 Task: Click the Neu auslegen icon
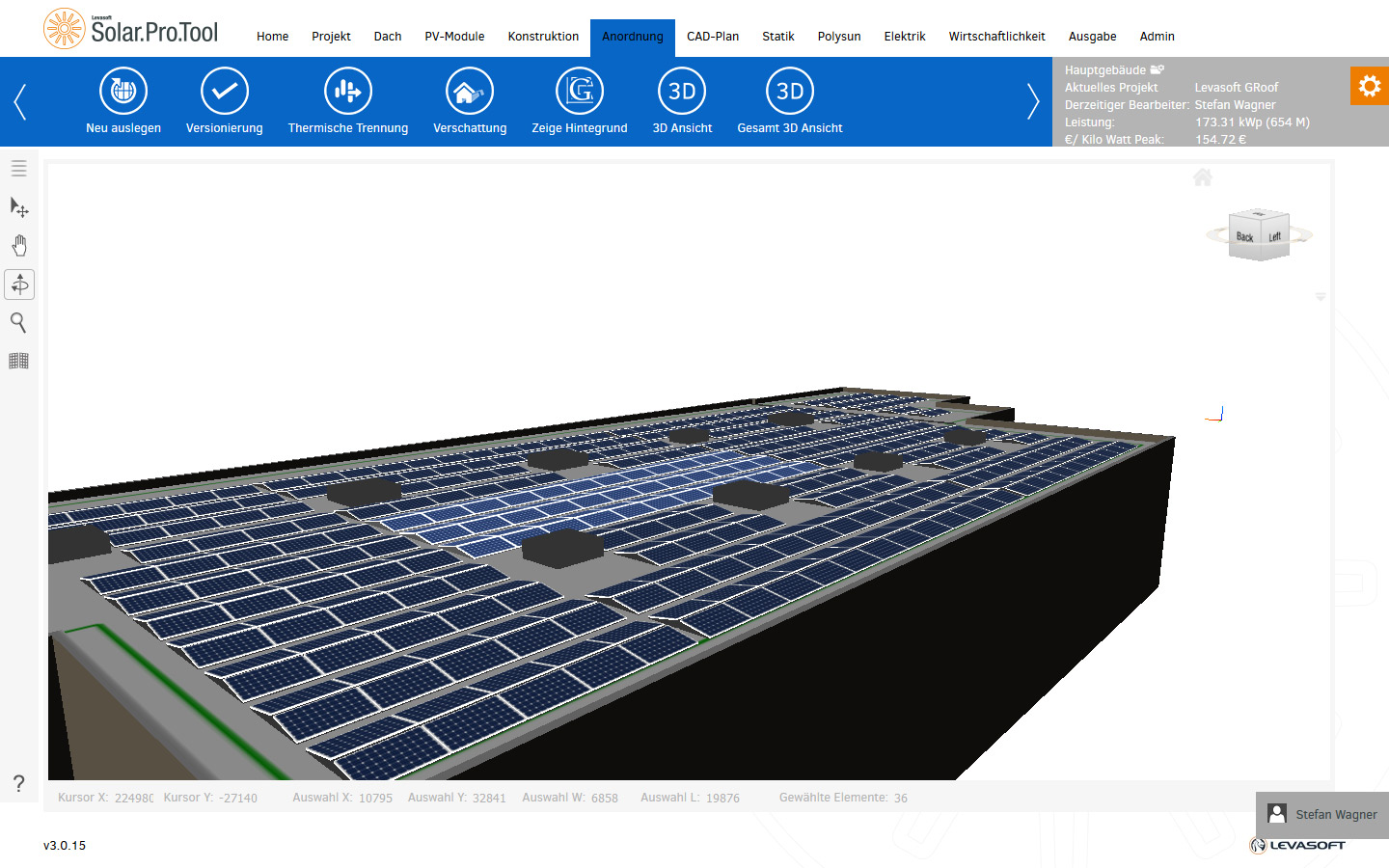123,91
